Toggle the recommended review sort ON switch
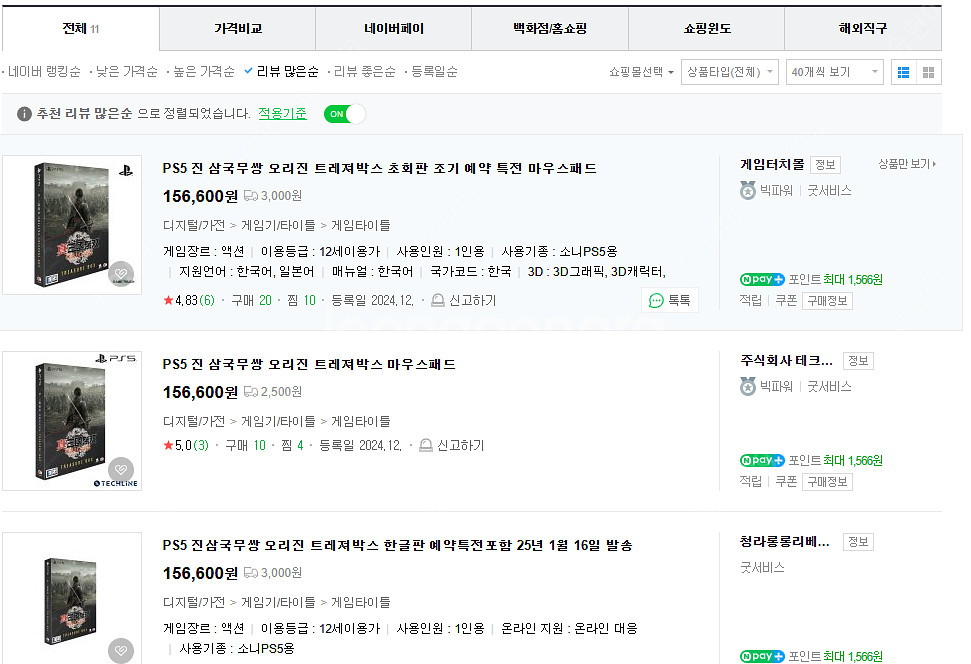The height and width of the screenshot is (664, 971). tap(344, 114)
